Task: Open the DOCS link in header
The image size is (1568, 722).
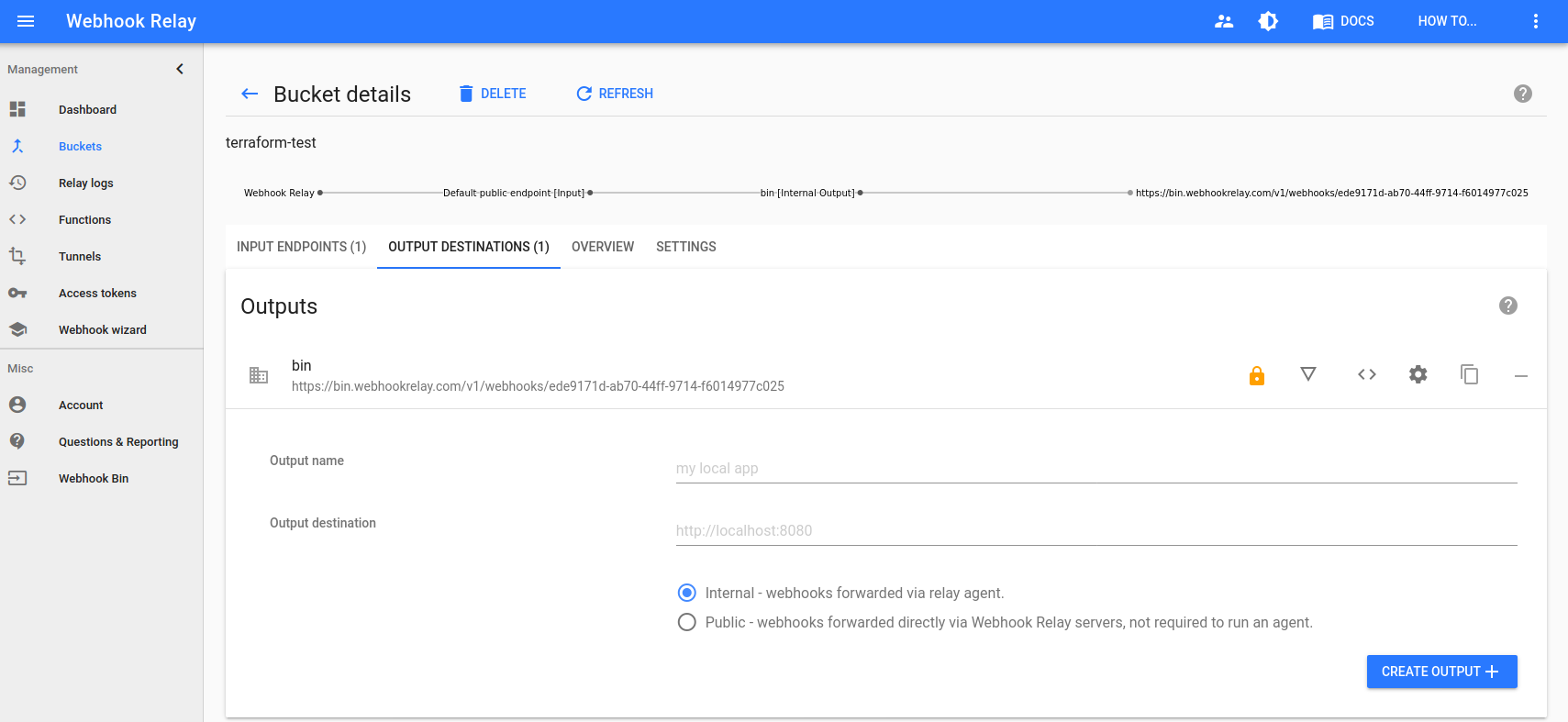Action: (1343, 21)
